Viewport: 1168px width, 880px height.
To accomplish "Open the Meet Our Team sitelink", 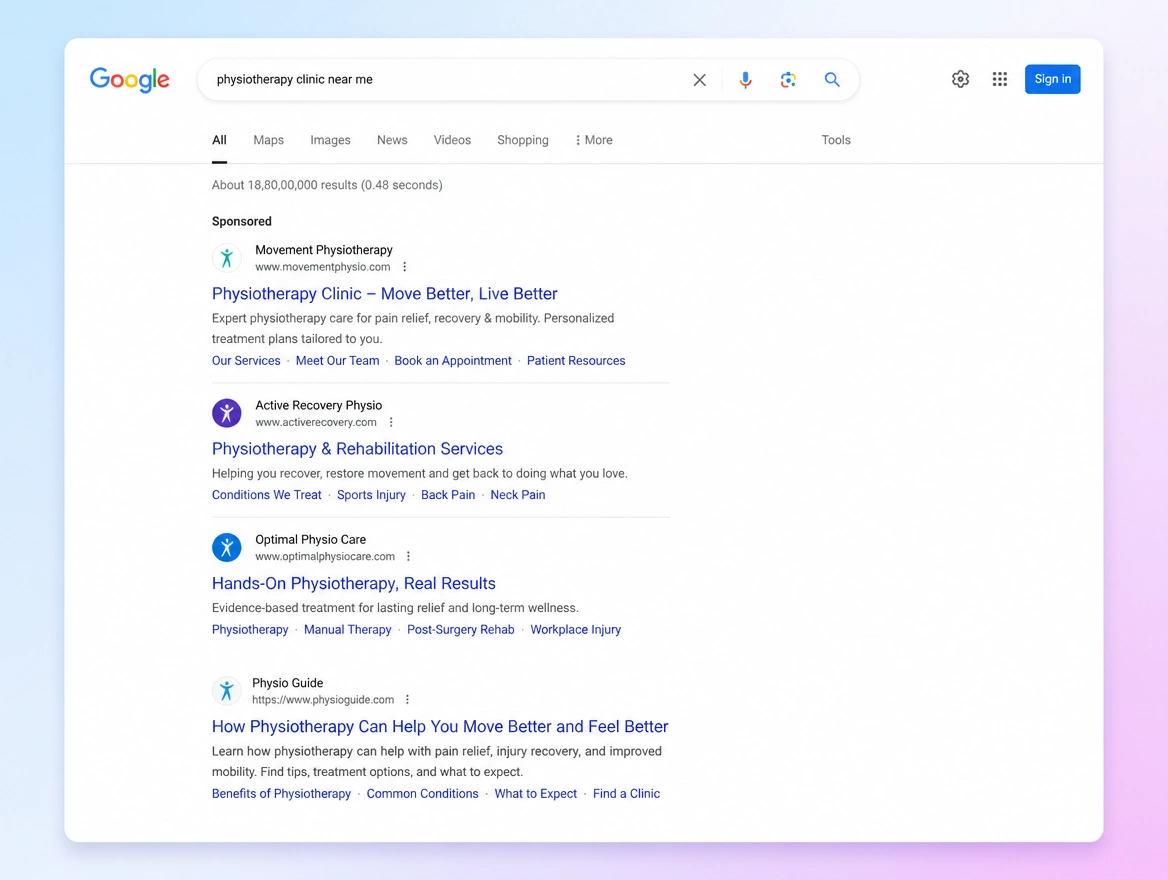I will [337, 361].
